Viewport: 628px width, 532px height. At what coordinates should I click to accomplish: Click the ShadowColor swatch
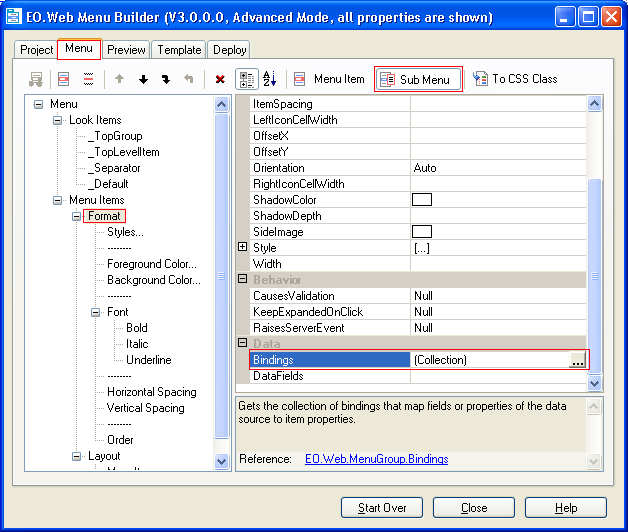422,200
